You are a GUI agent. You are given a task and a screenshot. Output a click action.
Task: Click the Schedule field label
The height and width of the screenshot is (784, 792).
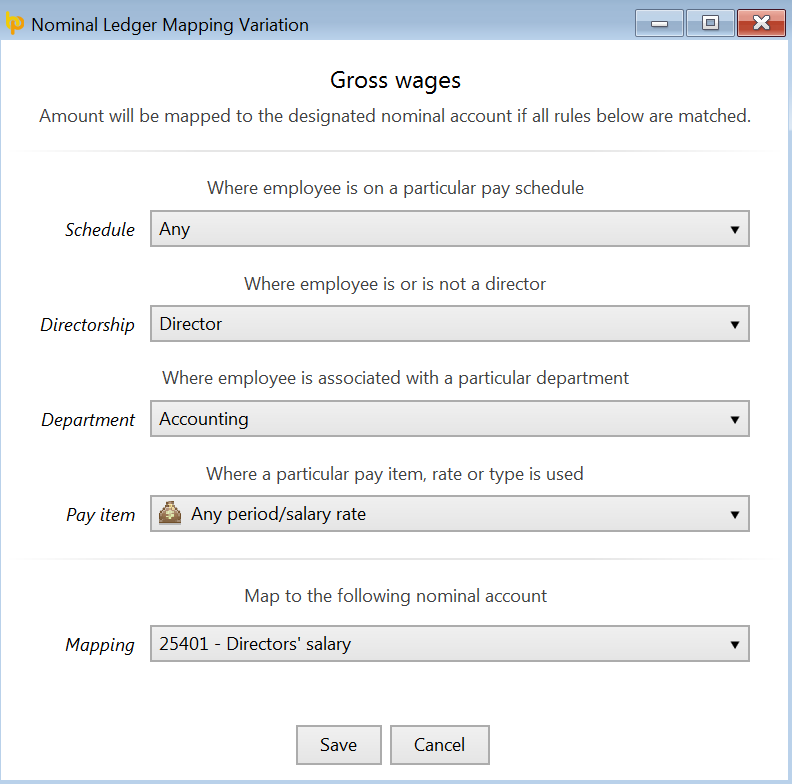click(100, 230)
